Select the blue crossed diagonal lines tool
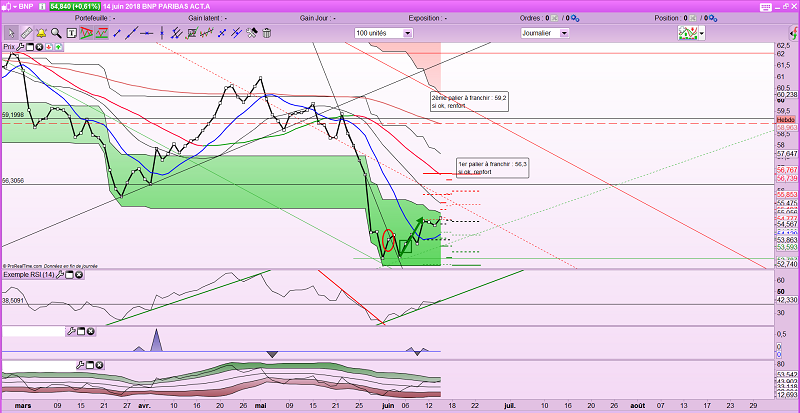 (236, 34)
